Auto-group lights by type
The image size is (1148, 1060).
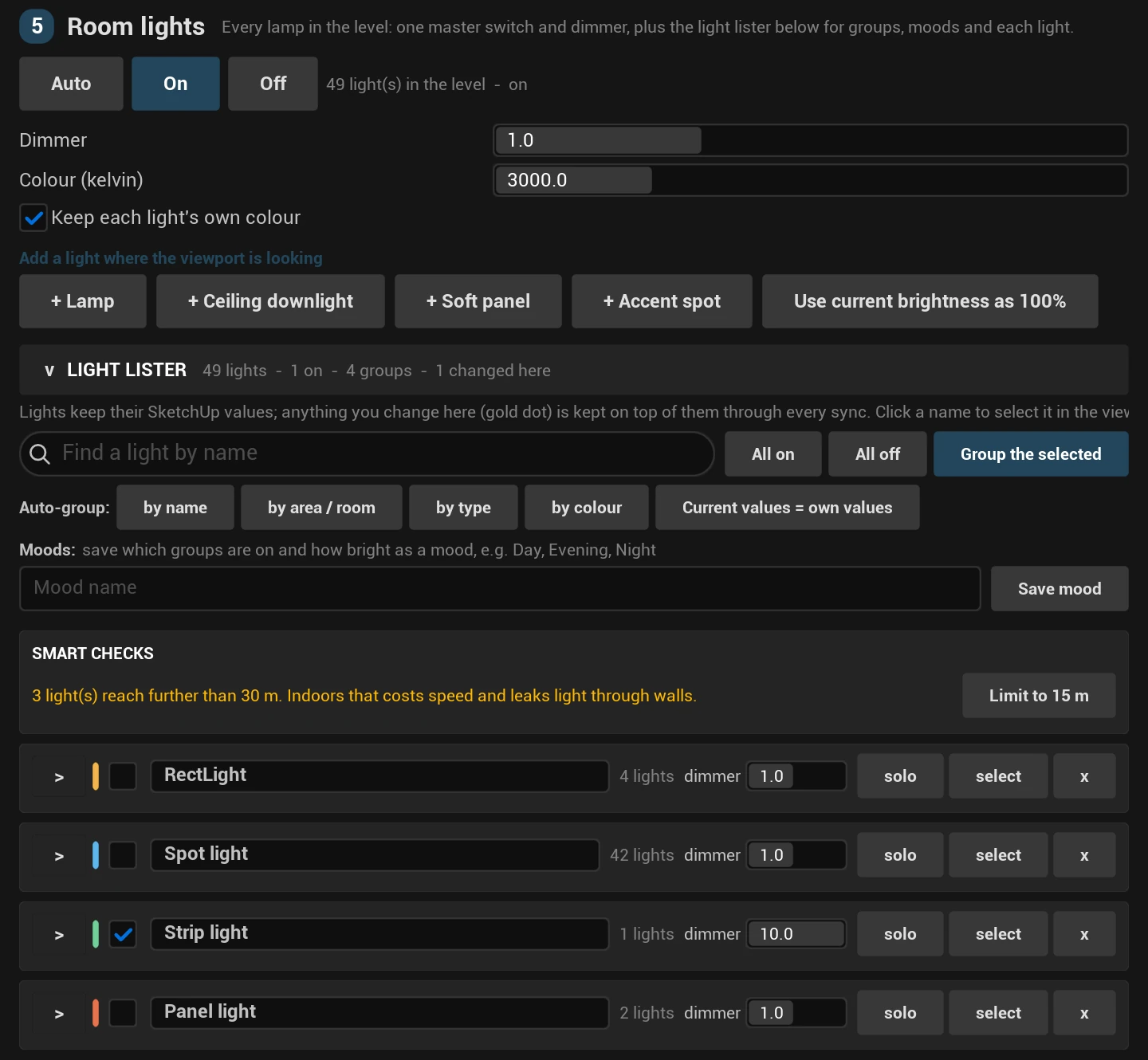(463, 508)
